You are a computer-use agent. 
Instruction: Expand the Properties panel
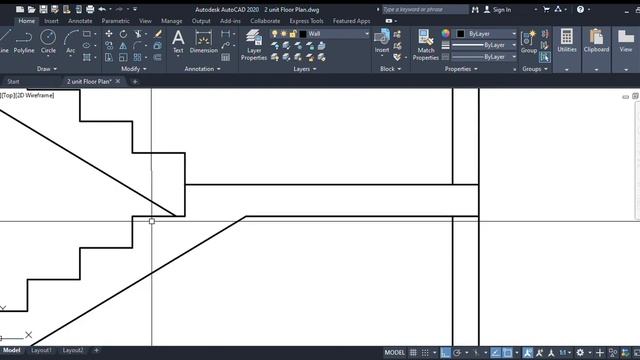461,69
